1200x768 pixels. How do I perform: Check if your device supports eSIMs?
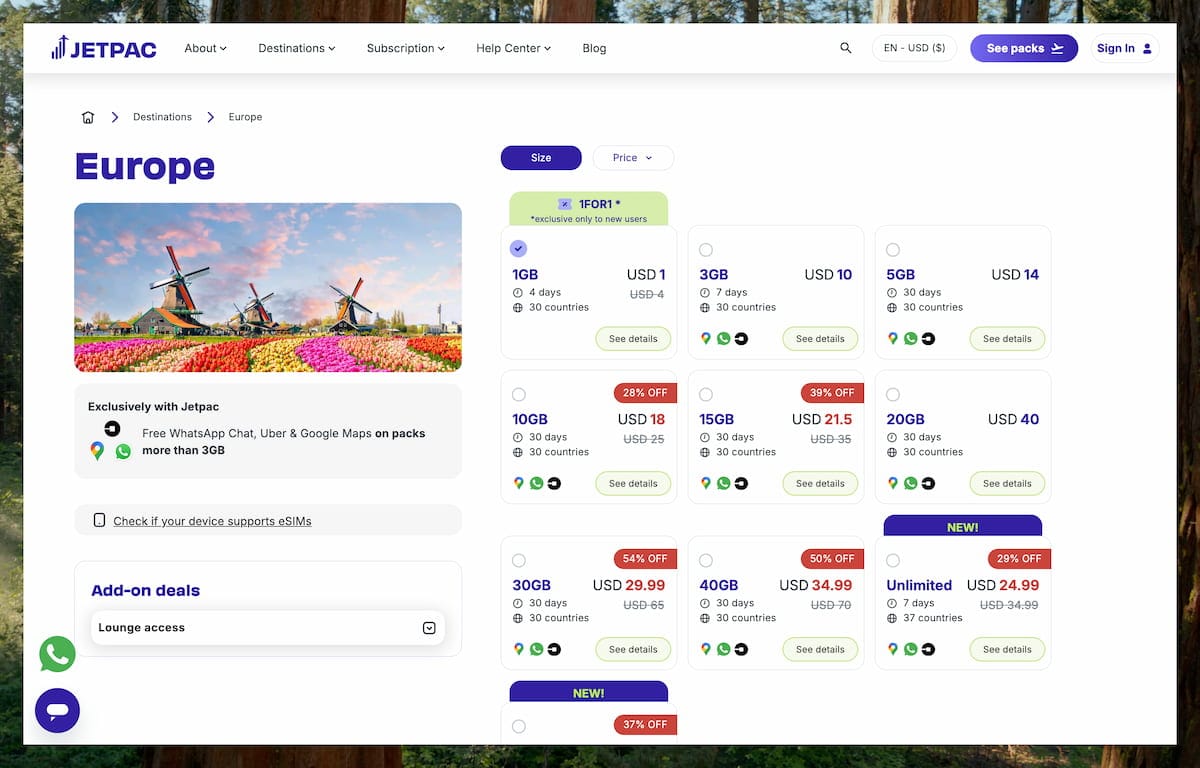coord(212,521)
